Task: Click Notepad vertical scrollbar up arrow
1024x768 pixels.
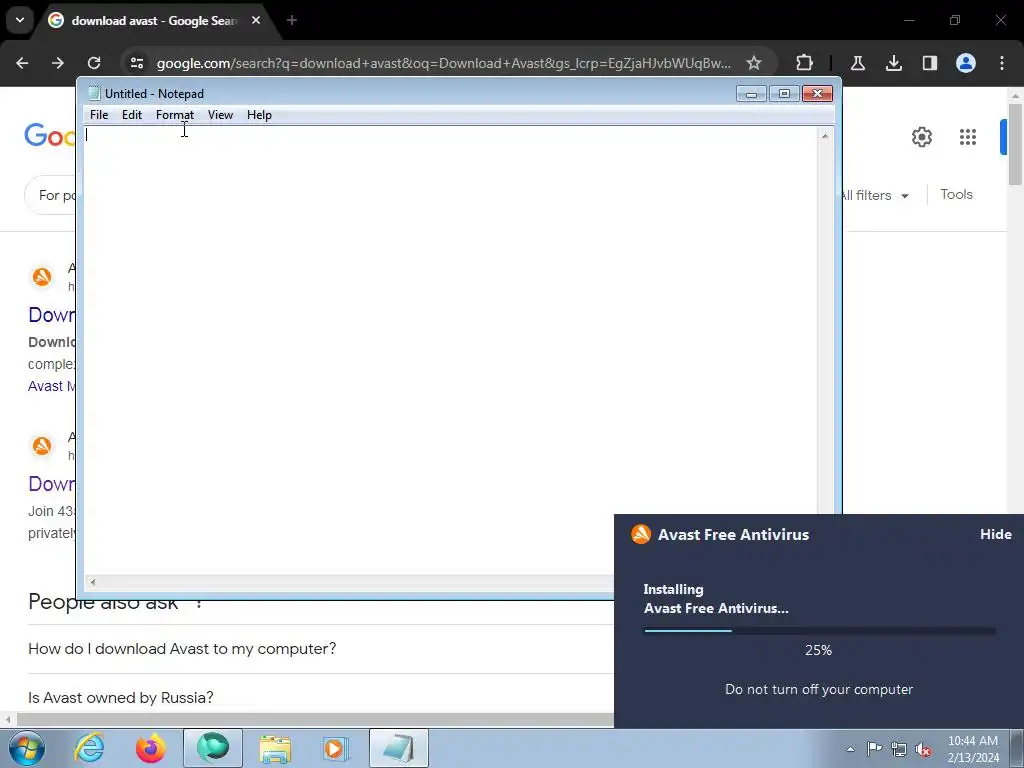Action: click(825, 136)
